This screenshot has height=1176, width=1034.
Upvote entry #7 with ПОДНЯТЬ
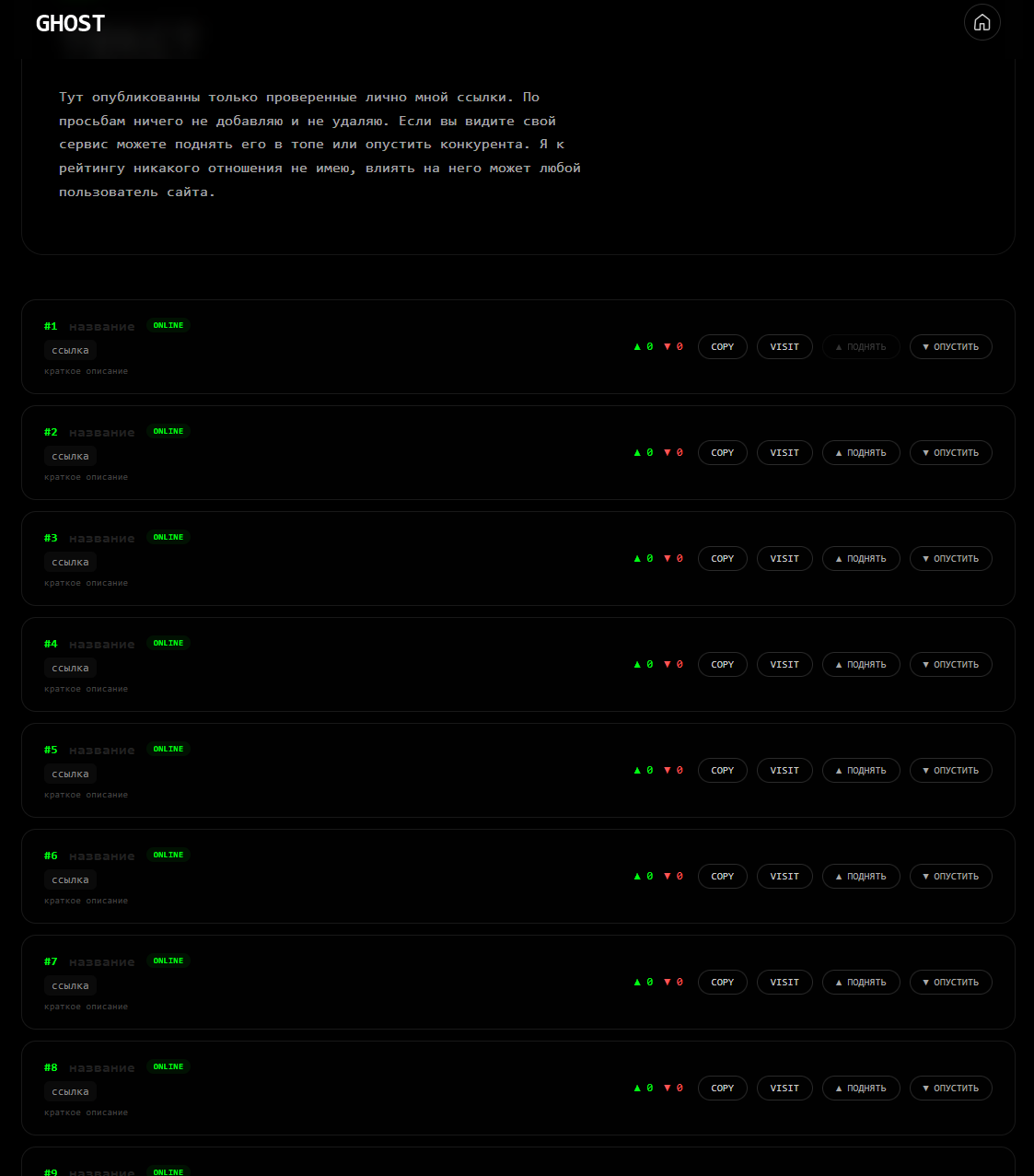860,983
